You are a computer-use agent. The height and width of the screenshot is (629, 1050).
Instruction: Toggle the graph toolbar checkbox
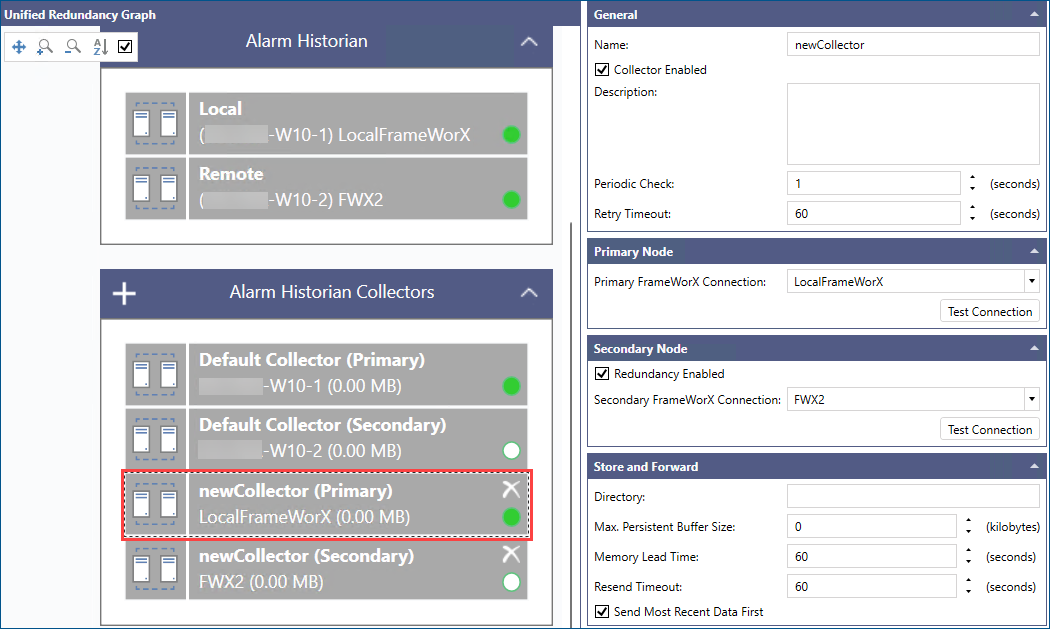[125, 46]
